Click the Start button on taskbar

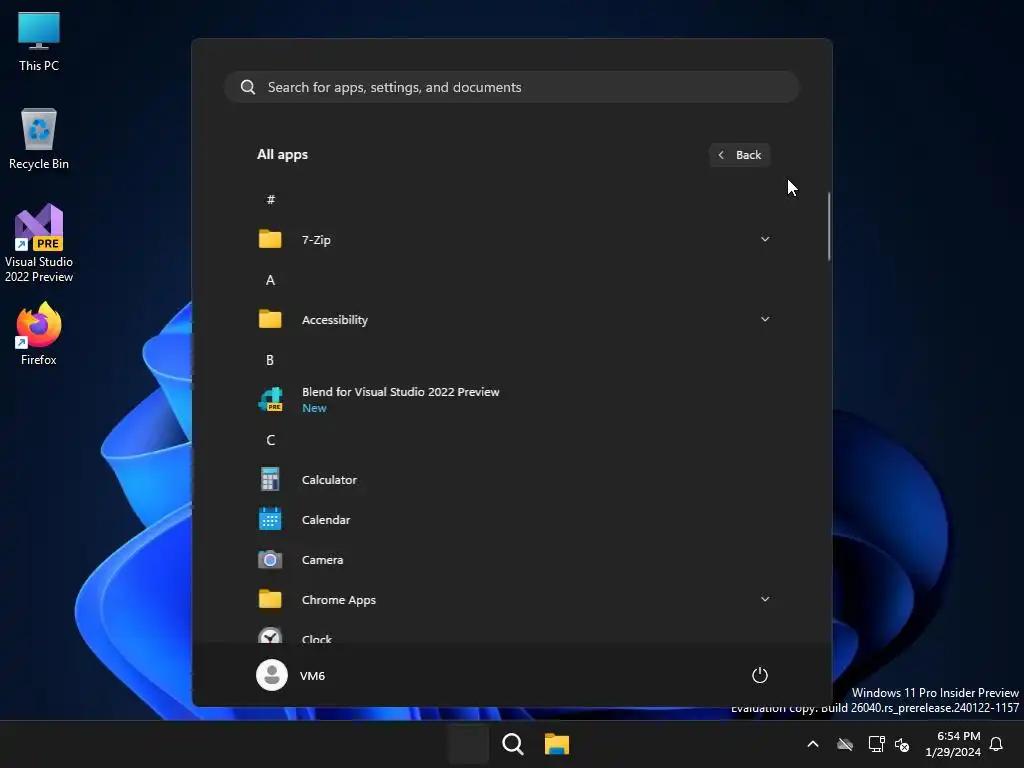[x=468, y=744]
